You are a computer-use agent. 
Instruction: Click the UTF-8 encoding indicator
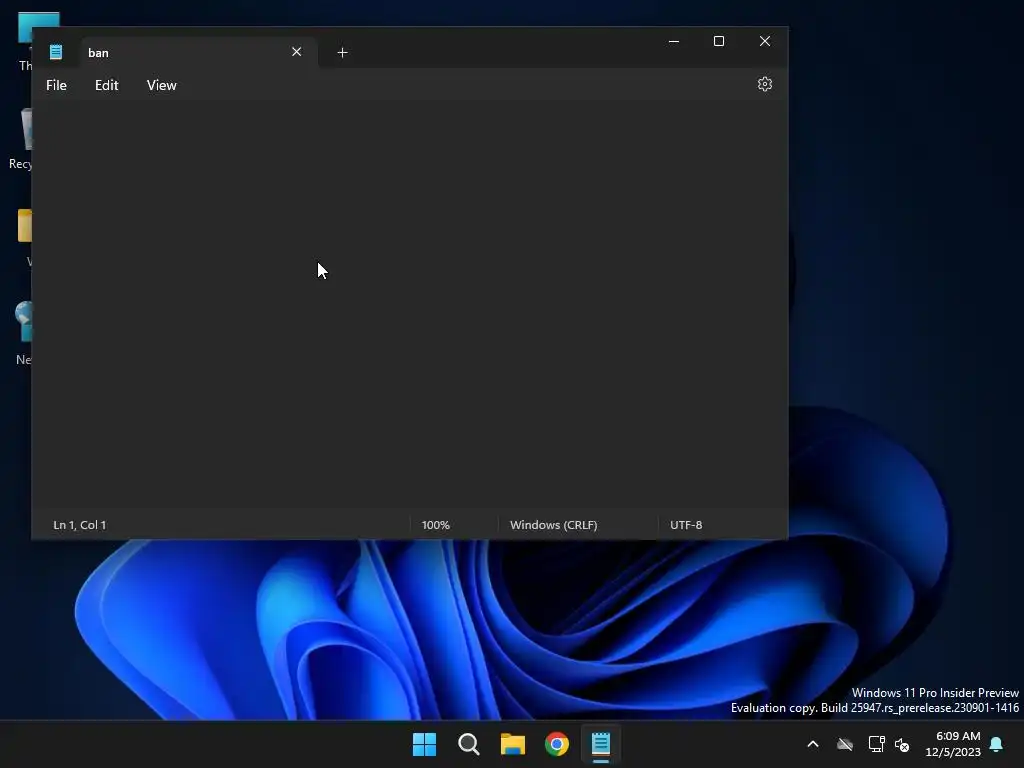(686, 525)
